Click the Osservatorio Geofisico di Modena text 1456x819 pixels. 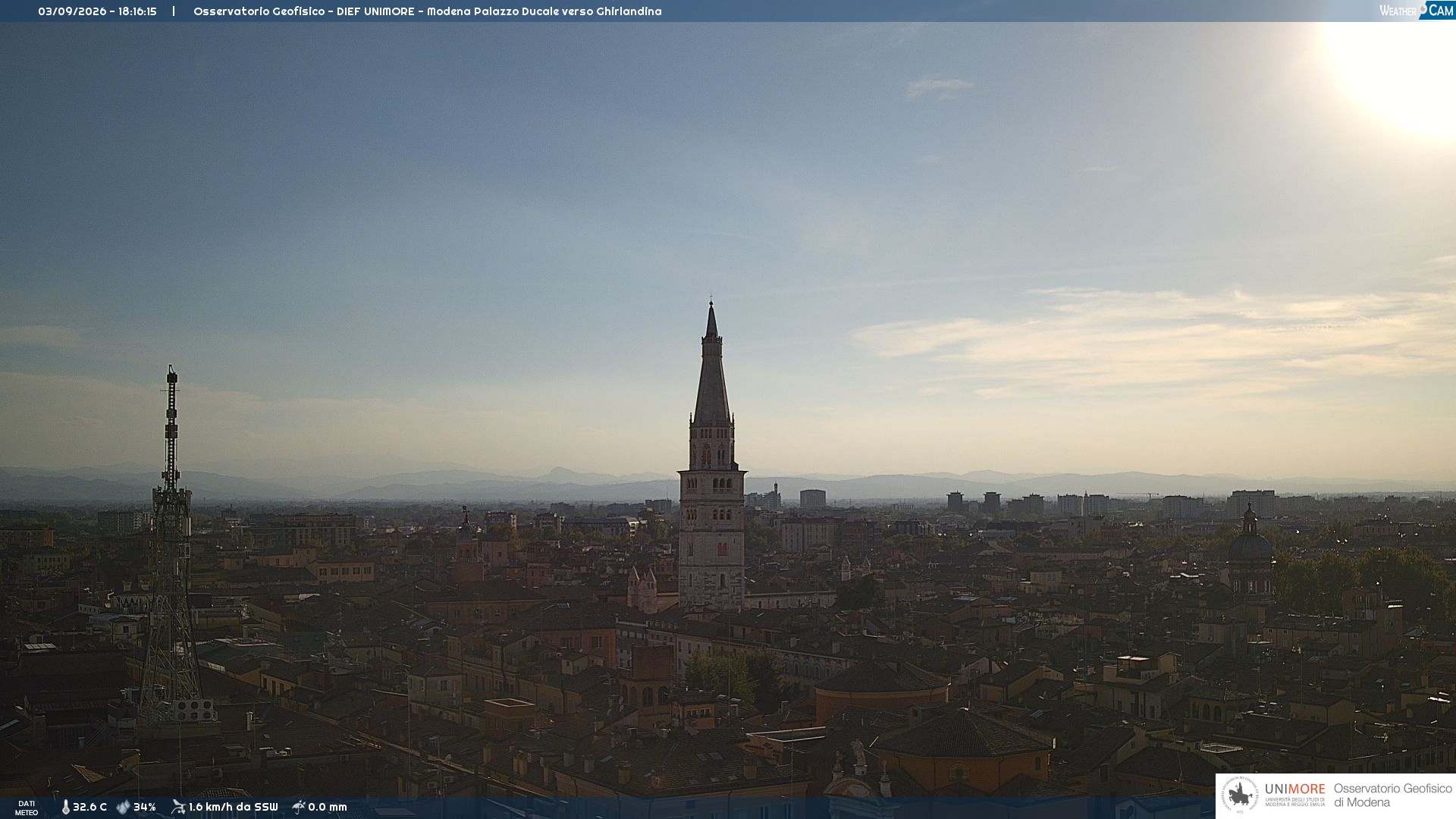pos(1392,795)
